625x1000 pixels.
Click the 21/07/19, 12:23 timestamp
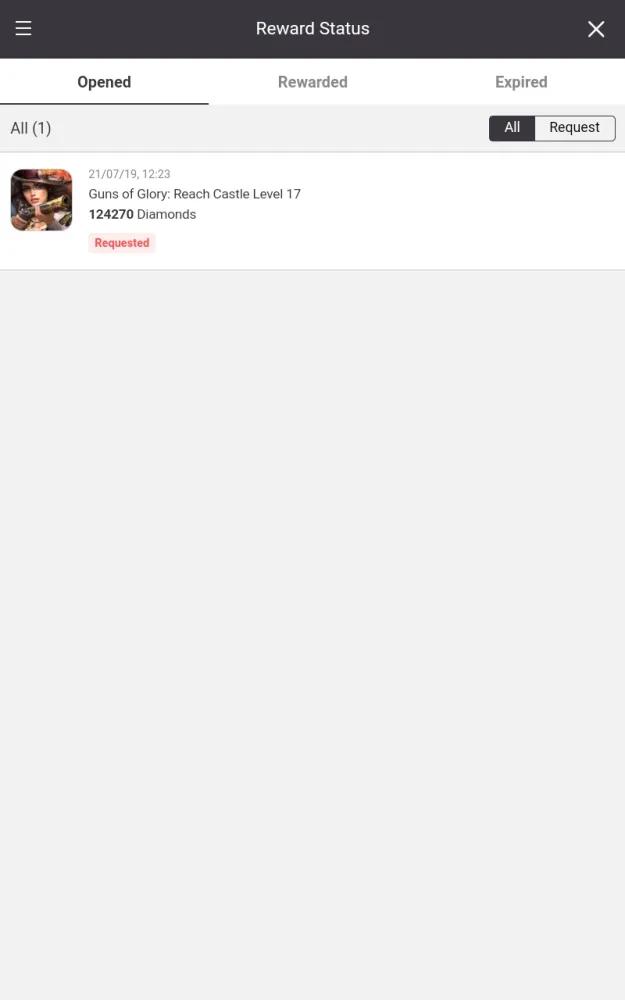click(129, 173)
